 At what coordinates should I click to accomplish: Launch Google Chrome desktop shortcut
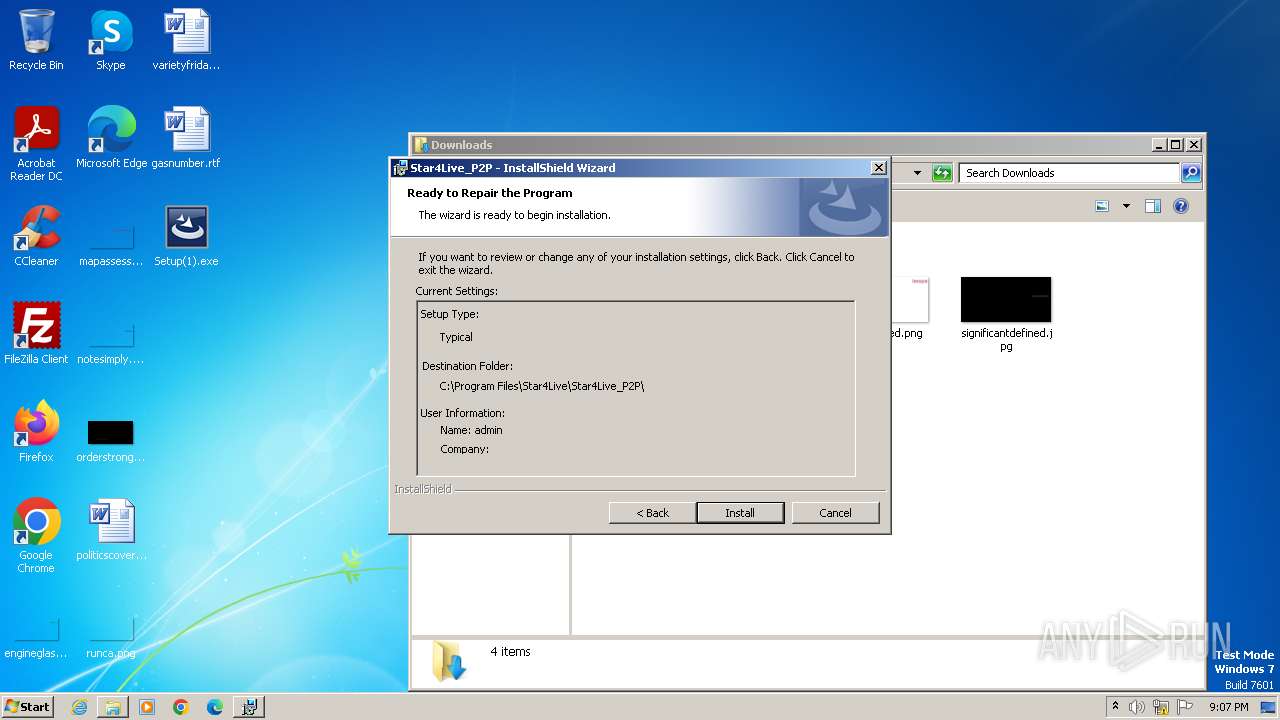click(x=36, y=536)
